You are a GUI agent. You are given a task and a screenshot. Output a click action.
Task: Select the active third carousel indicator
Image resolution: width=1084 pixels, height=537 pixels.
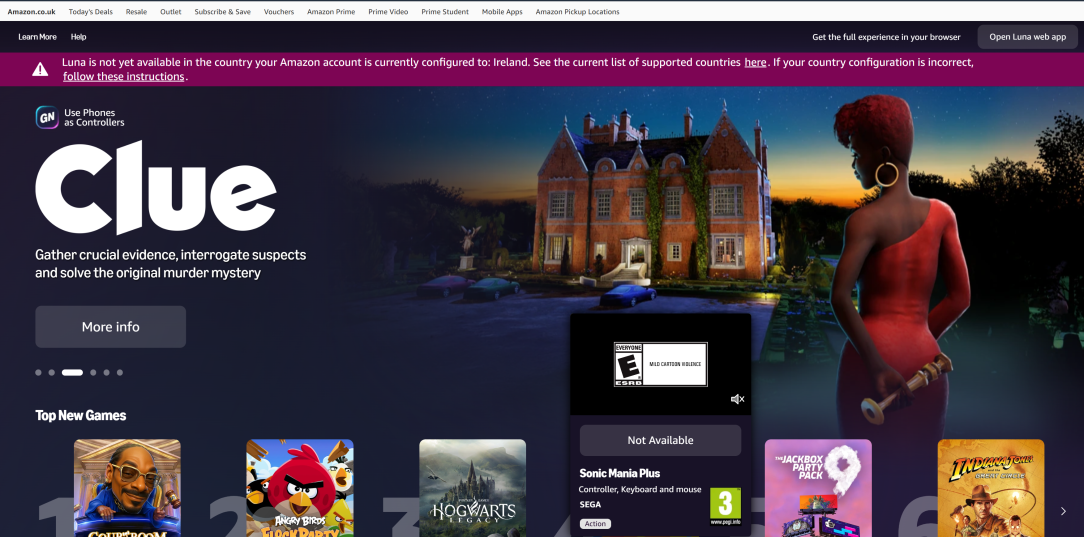click(x=72, y=373)
